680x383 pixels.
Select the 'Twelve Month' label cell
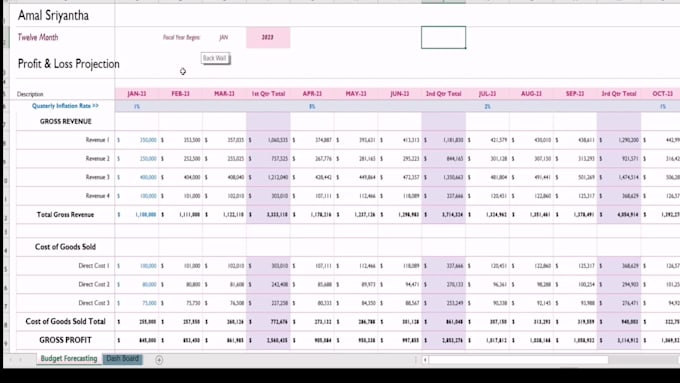point(38,37)
